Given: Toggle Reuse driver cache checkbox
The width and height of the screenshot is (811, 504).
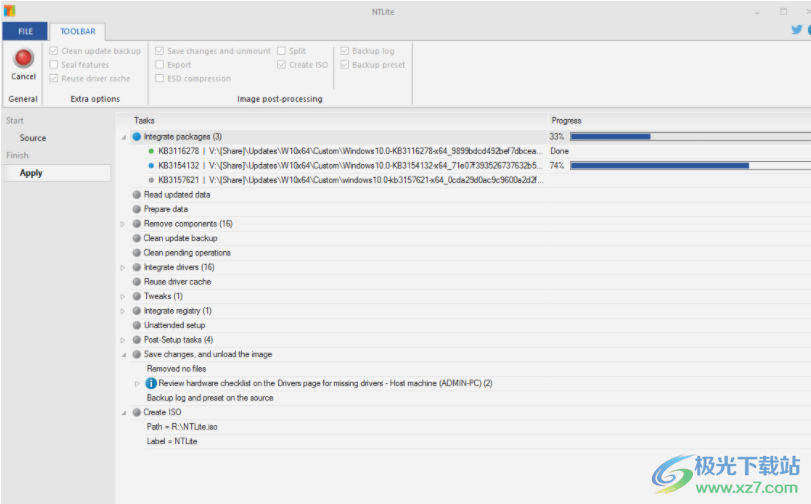Looking at the screenshot, I should pos(53,78).
